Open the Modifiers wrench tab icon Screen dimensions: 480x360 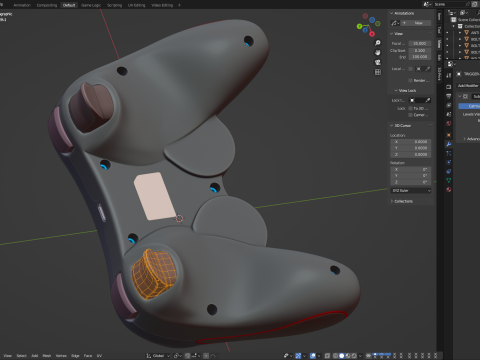(449, 144)
